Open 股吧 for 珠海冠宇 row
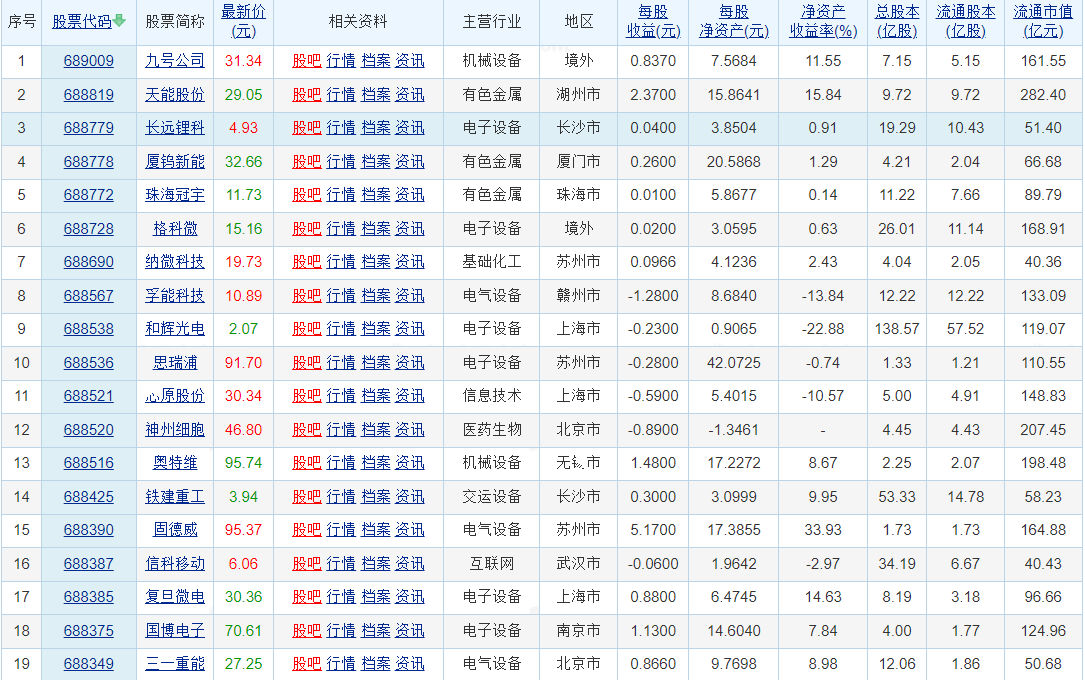1085x680 pixels. click(307, 195)
